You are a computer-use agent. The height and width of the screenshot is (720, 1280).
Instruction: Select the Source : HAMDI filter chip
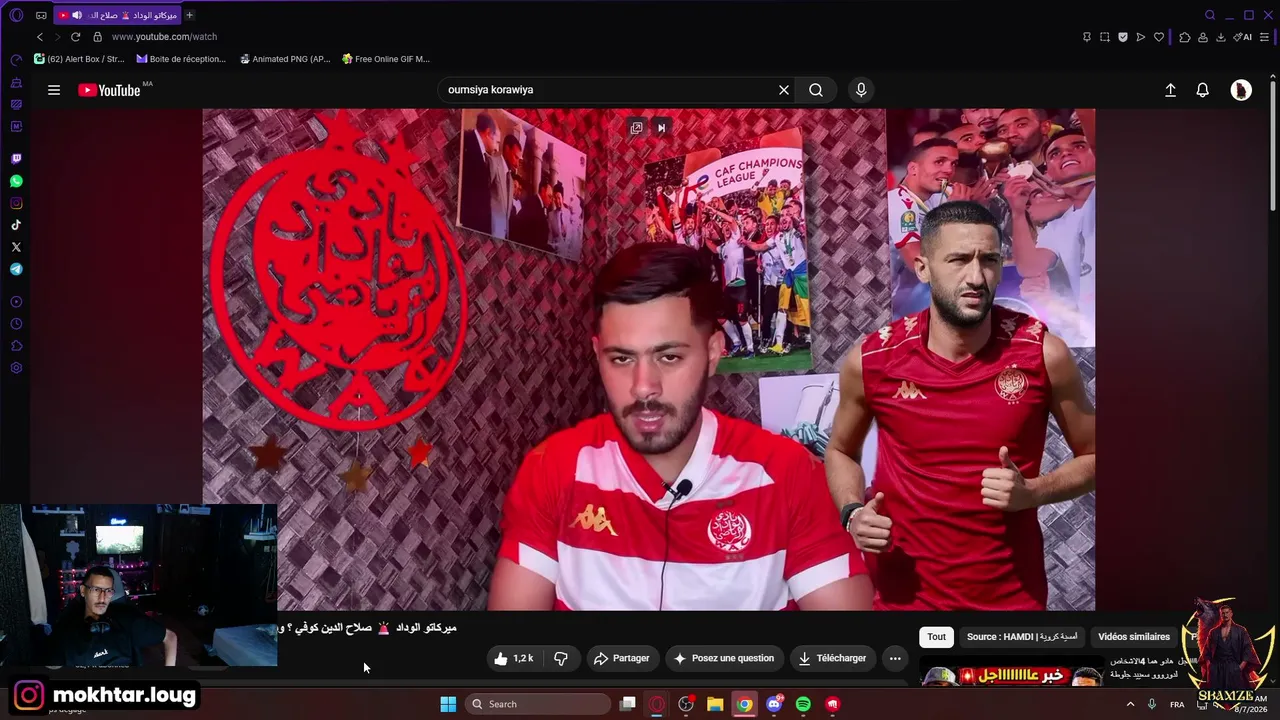click(x=1022, y=637)
